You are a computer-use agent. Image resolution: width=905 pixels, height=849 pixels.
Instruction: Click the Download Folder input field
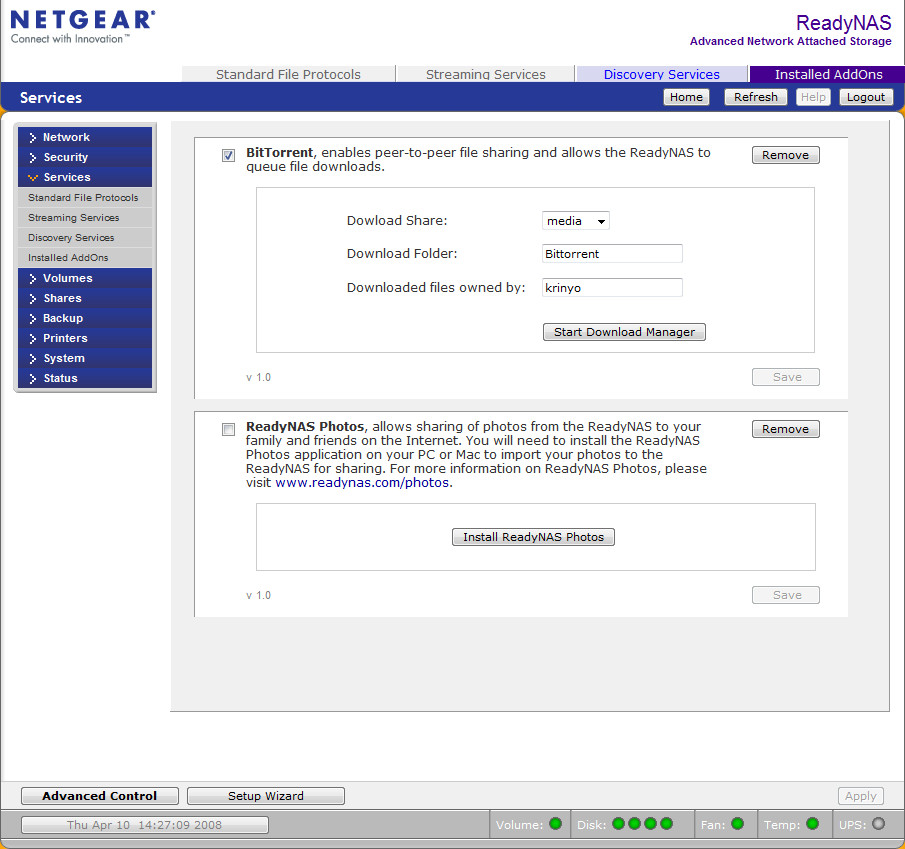tap(612, 254)
